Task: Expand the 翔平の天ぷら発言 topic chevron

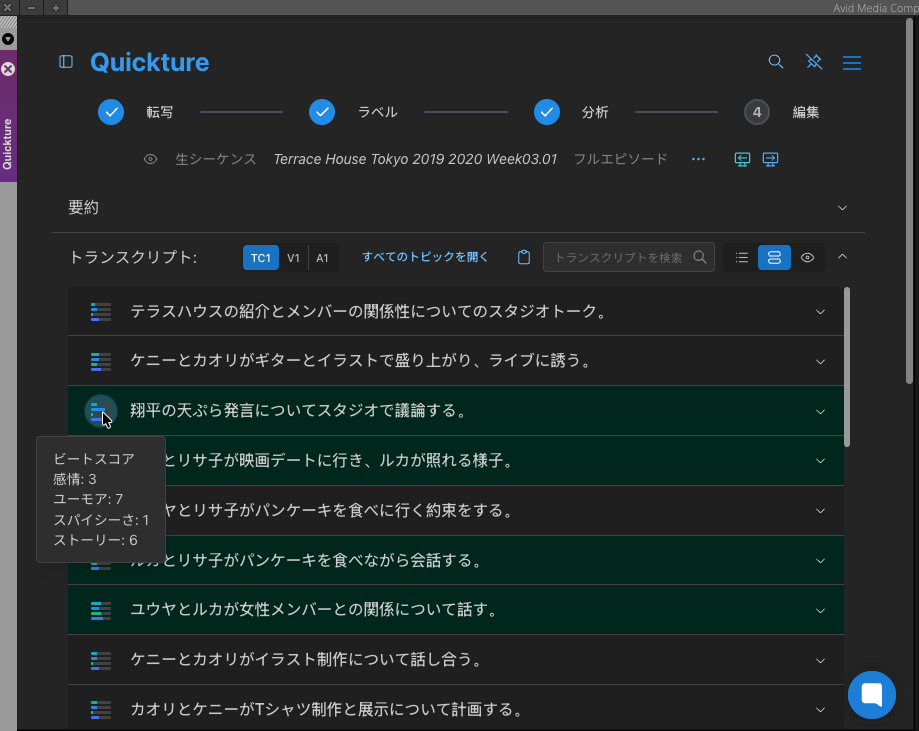Action: coord(821,412)
